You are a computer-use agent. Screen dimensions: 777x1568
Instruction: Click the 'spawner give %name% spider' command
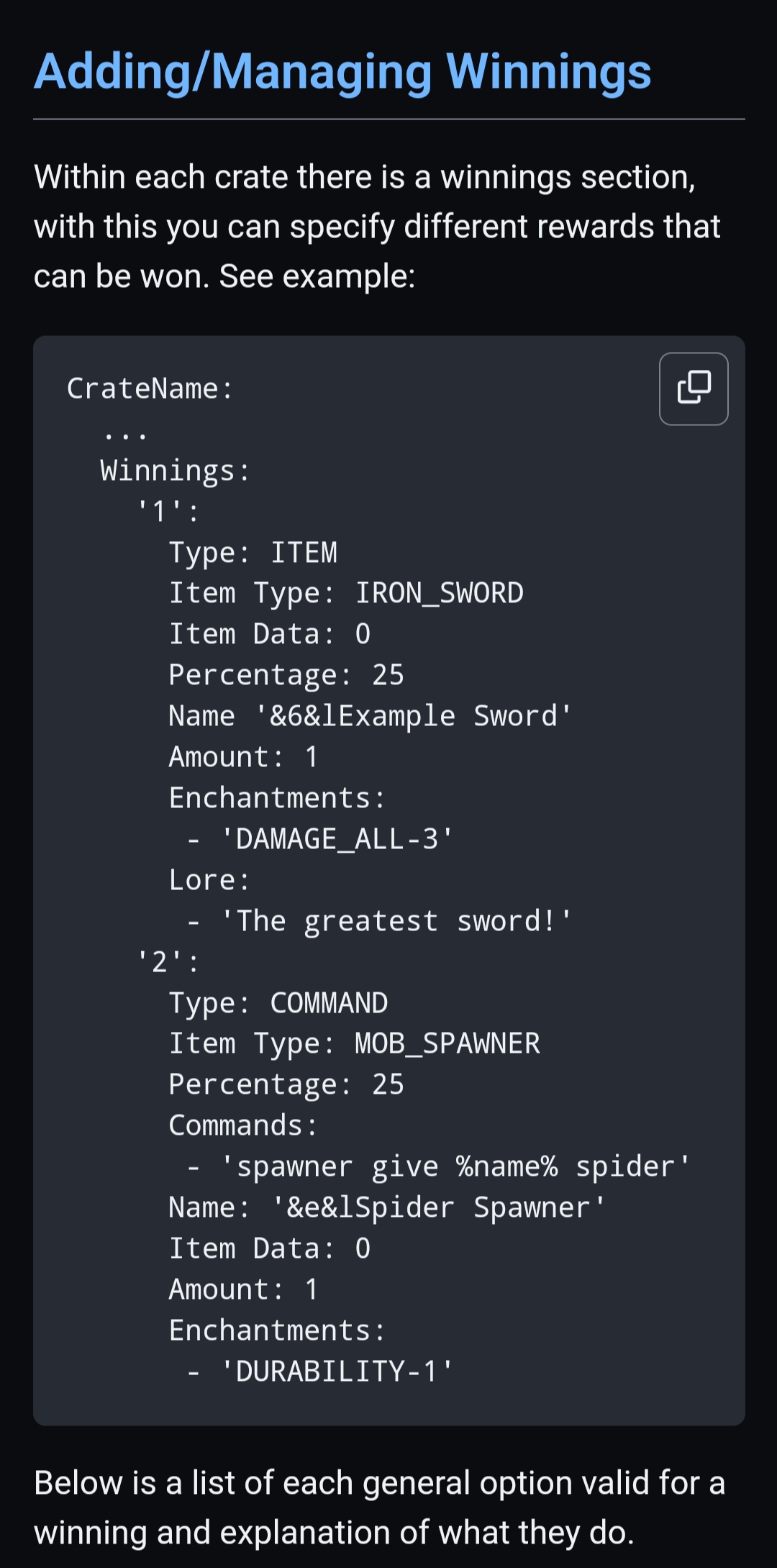point(455,1166)
